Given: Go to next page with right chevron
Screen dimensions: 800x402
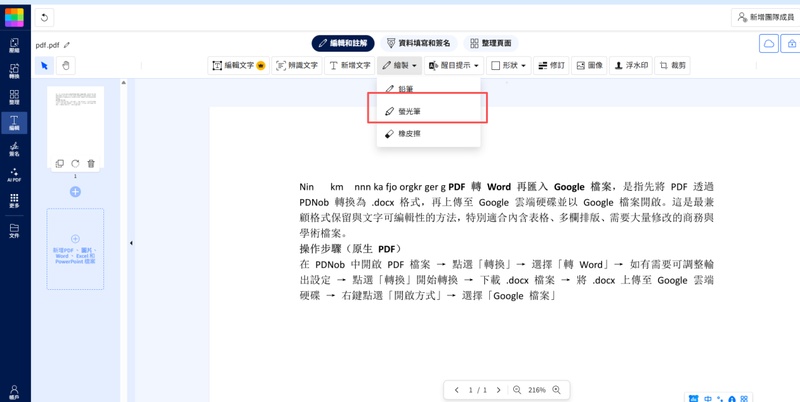Looking at the screenshot, I should click(x=498, y=390).
